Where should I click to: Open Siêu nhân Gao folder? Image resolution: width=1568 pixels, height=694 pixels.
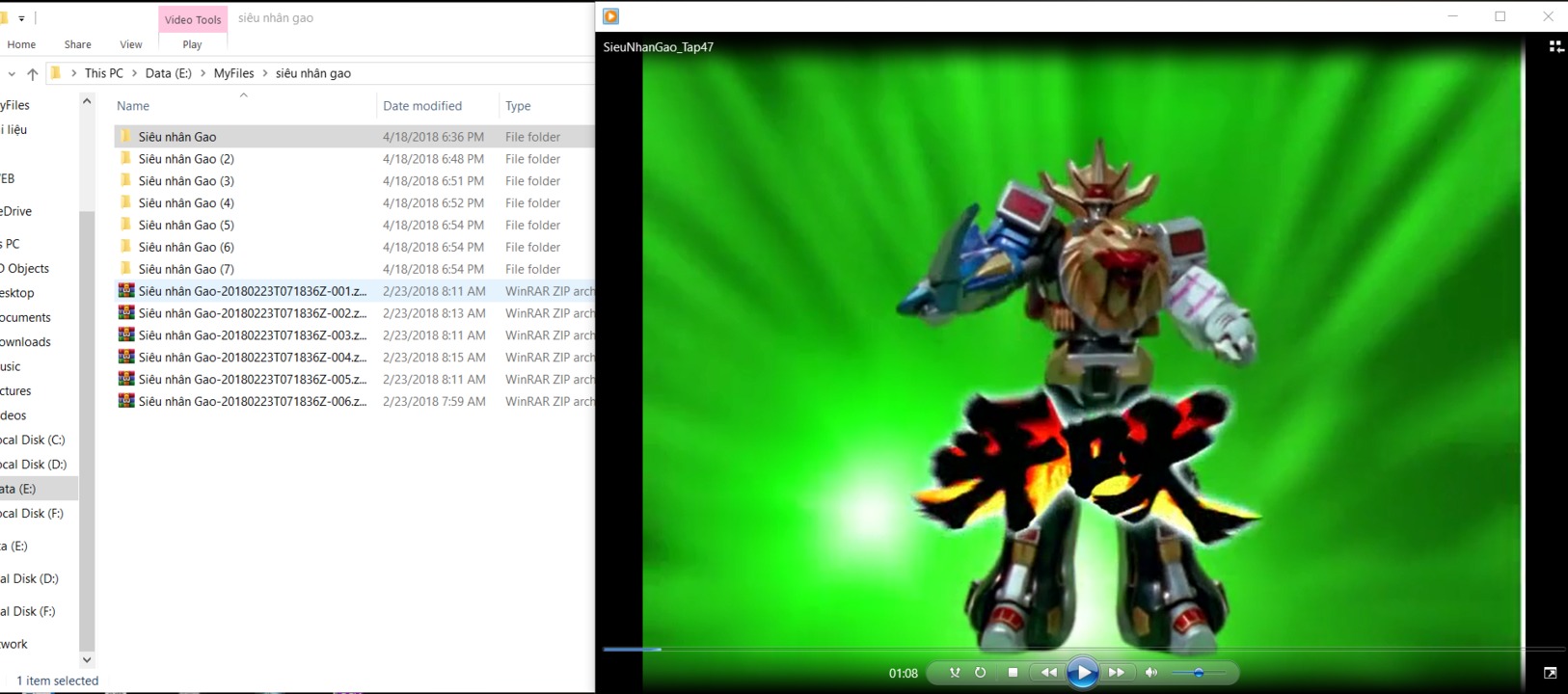tap(177, 137)
